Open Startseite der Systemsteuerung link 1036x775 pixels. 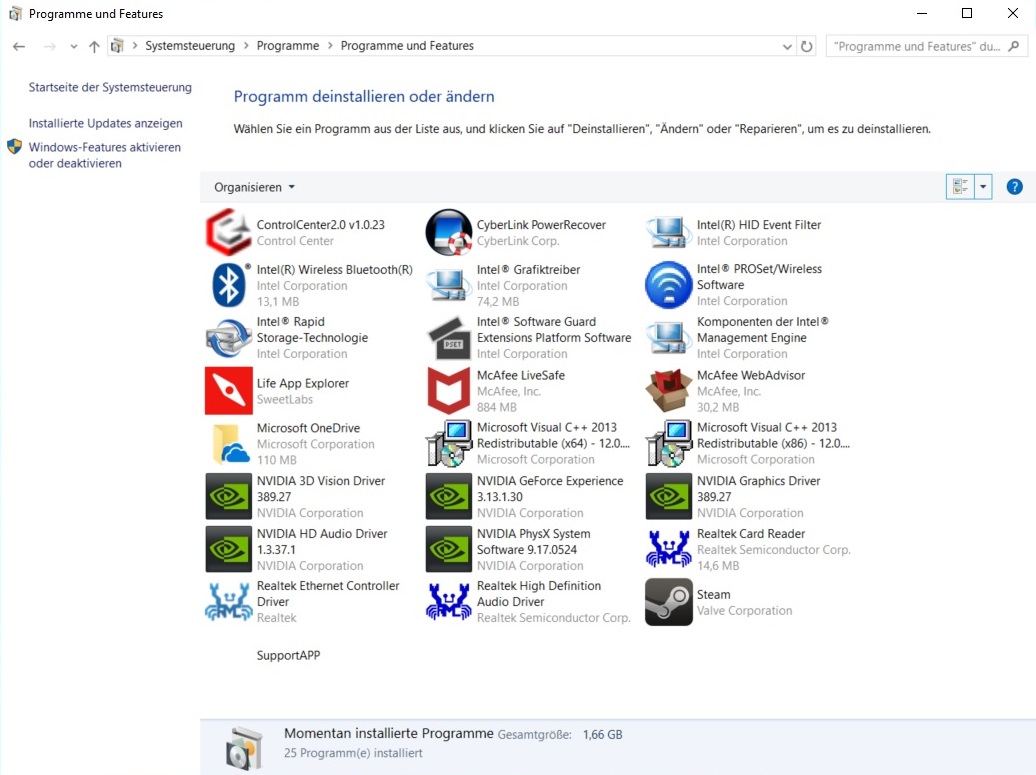click(x=110, y=87)
